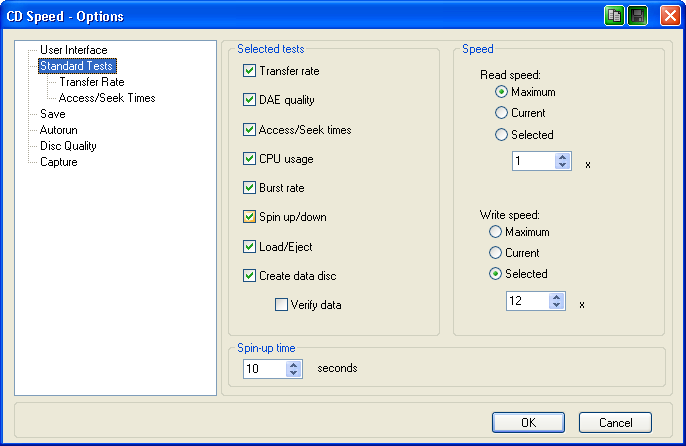Screen dimensions: 686x446
Task: Select Transfer Rate in the options tree
Action: click(91, 82)
